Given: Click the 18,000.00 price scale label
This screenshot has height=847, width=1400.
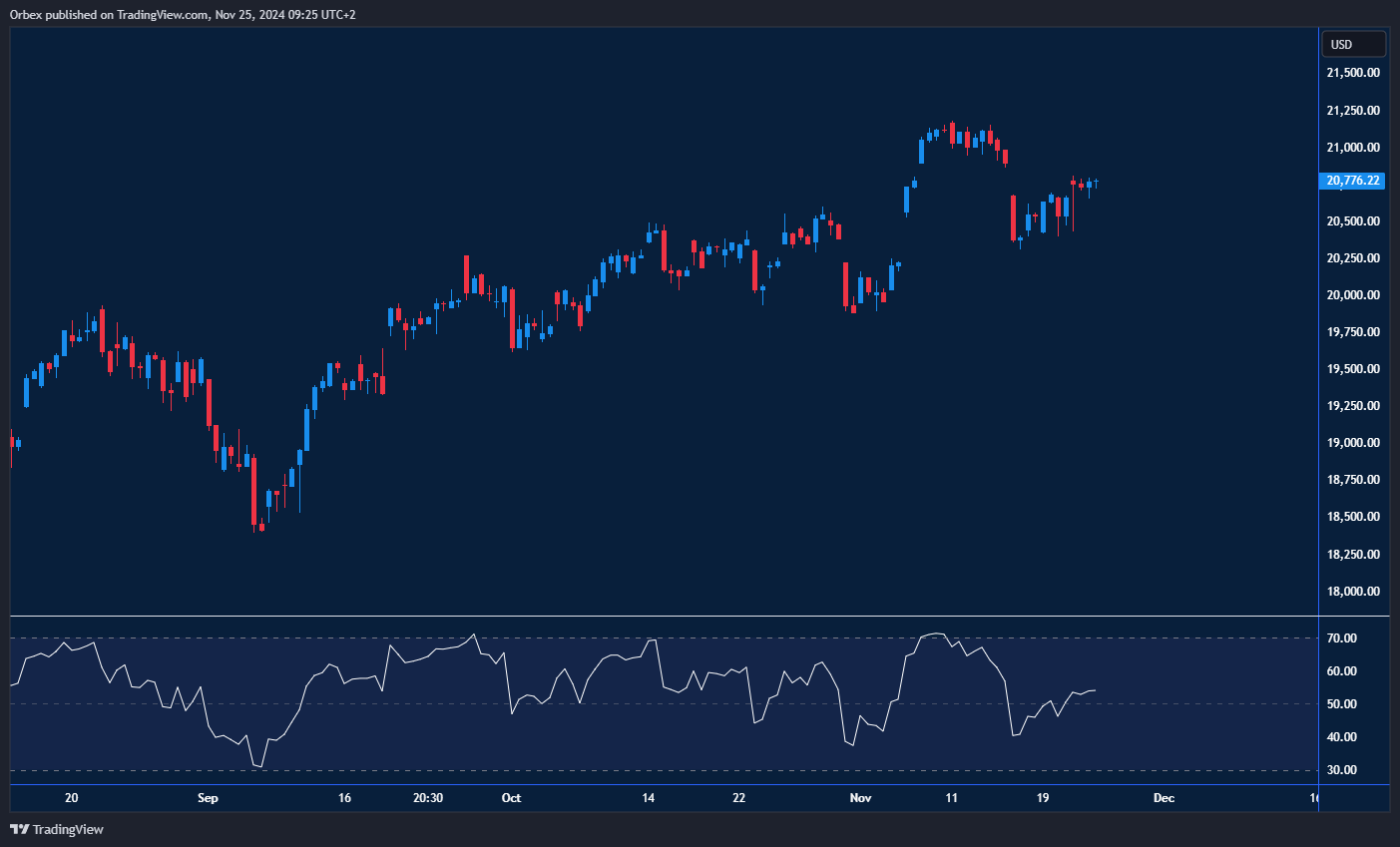Looking at the screenshot, I should point(1353,592).
